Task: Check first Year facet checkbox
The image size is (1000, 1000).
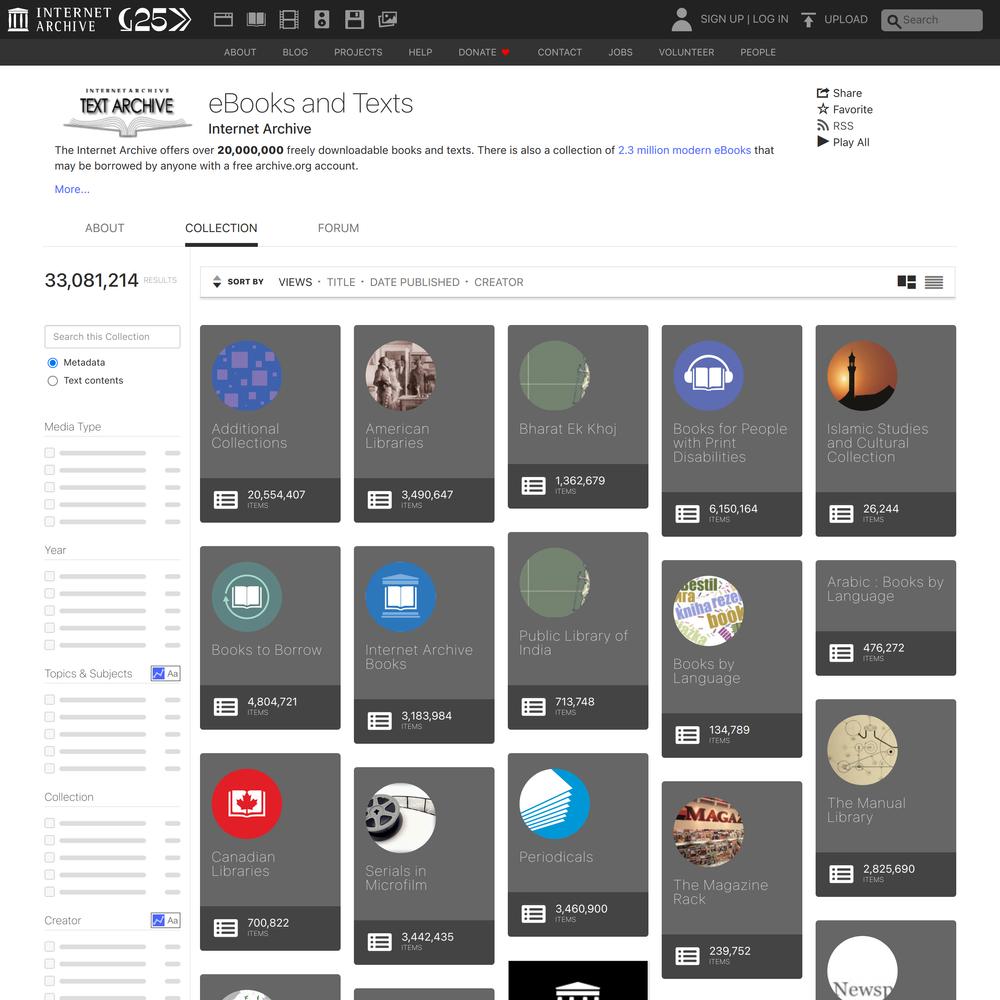Action: (x=49, y=576)
